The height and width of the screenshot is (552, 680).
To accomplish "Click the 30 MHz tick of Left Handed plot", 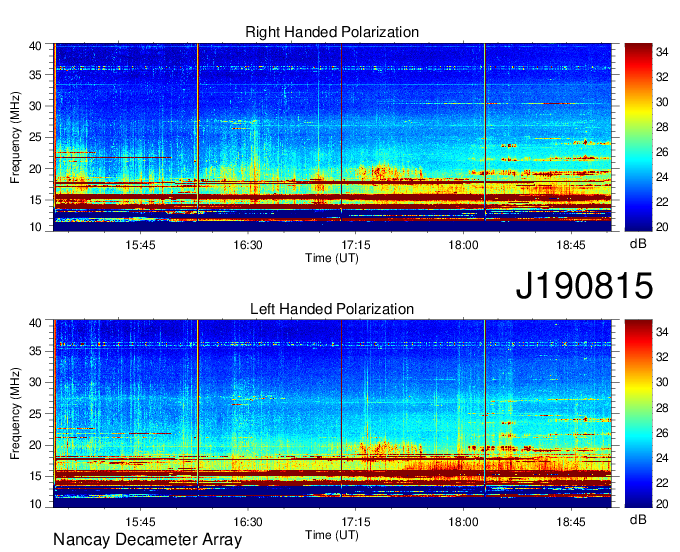I will pyautogui.click(x=35, y=382).
